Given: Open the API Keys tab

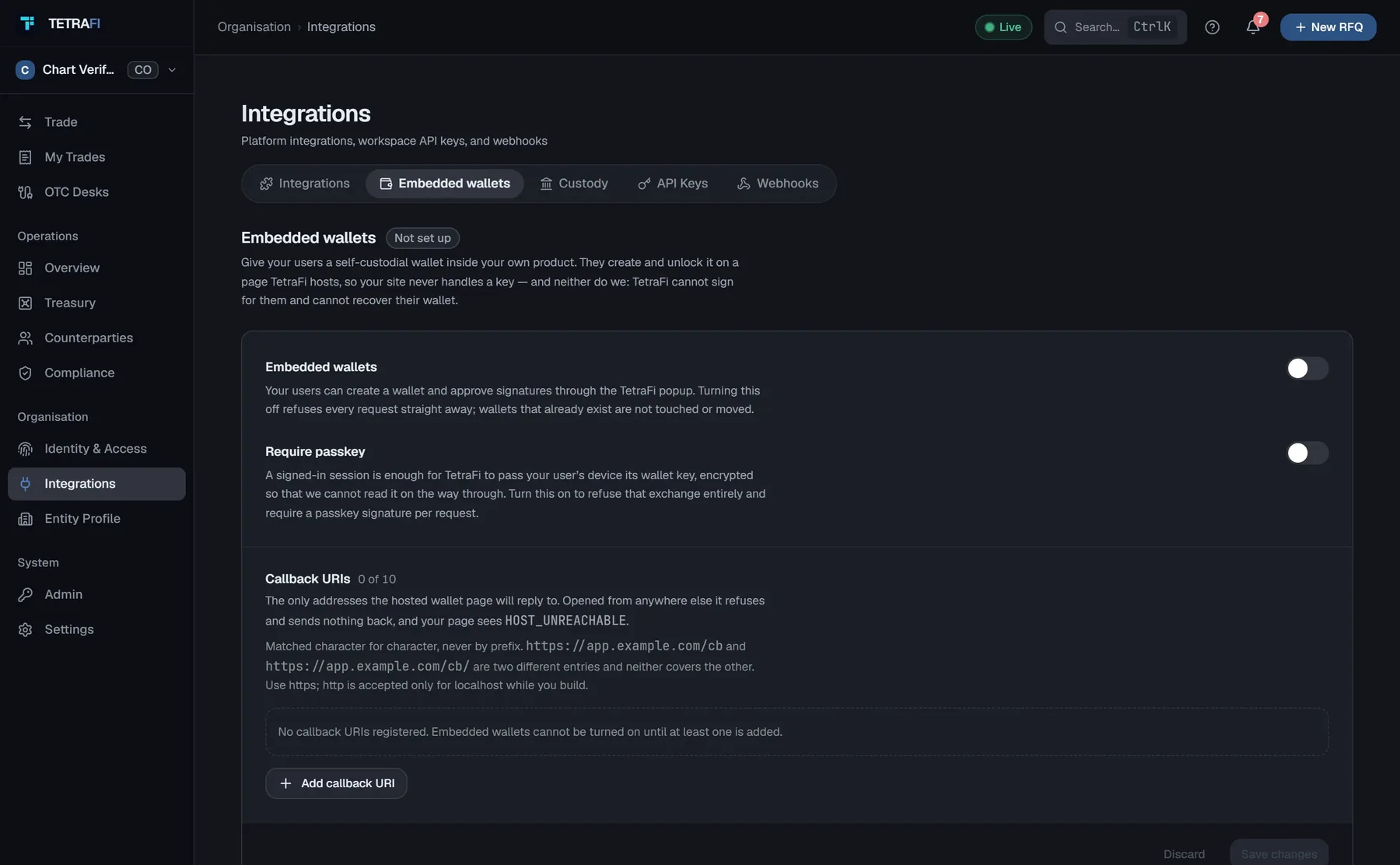Looking at the screenshot, I should tap(673, 184).
